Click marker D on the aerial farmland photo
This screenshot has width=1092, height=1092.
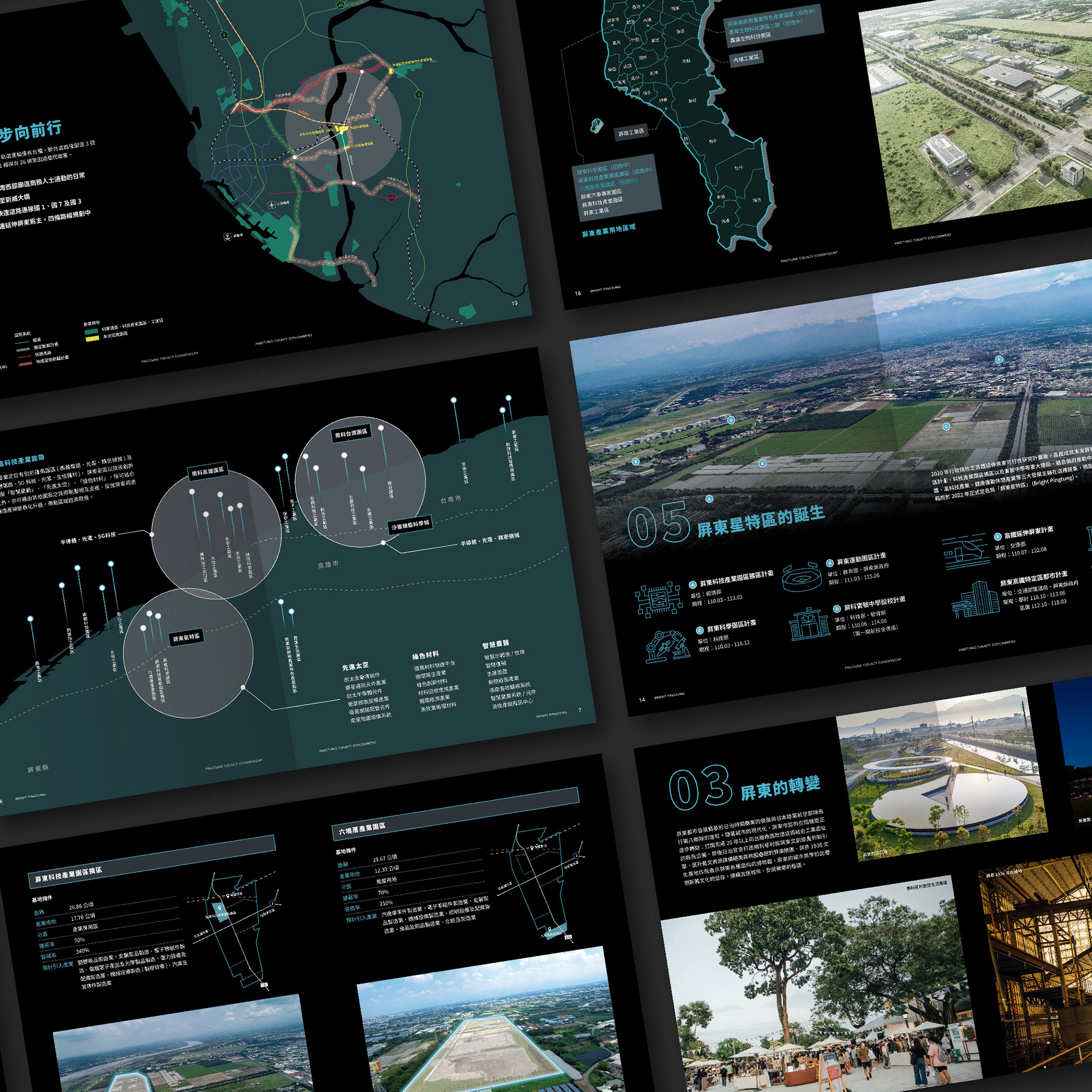(731, 420)
